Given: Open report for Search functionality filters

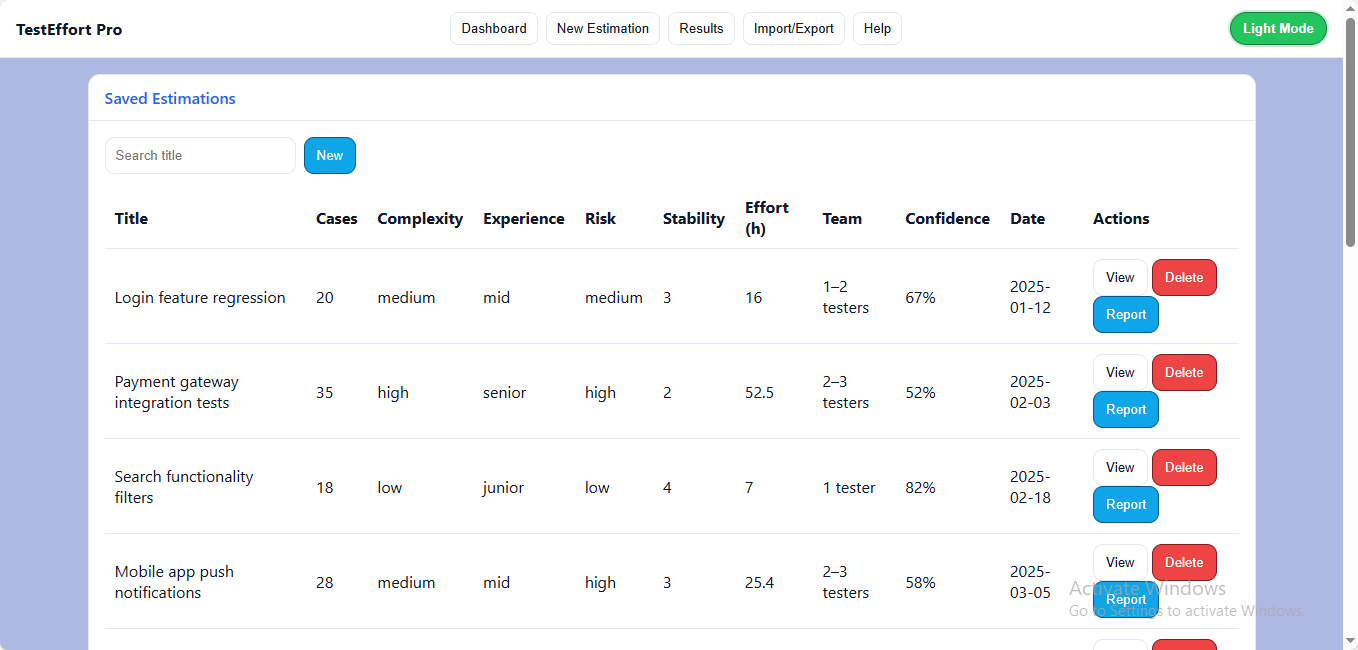Looking at the screenshot, I should [x=1125, y=505].
